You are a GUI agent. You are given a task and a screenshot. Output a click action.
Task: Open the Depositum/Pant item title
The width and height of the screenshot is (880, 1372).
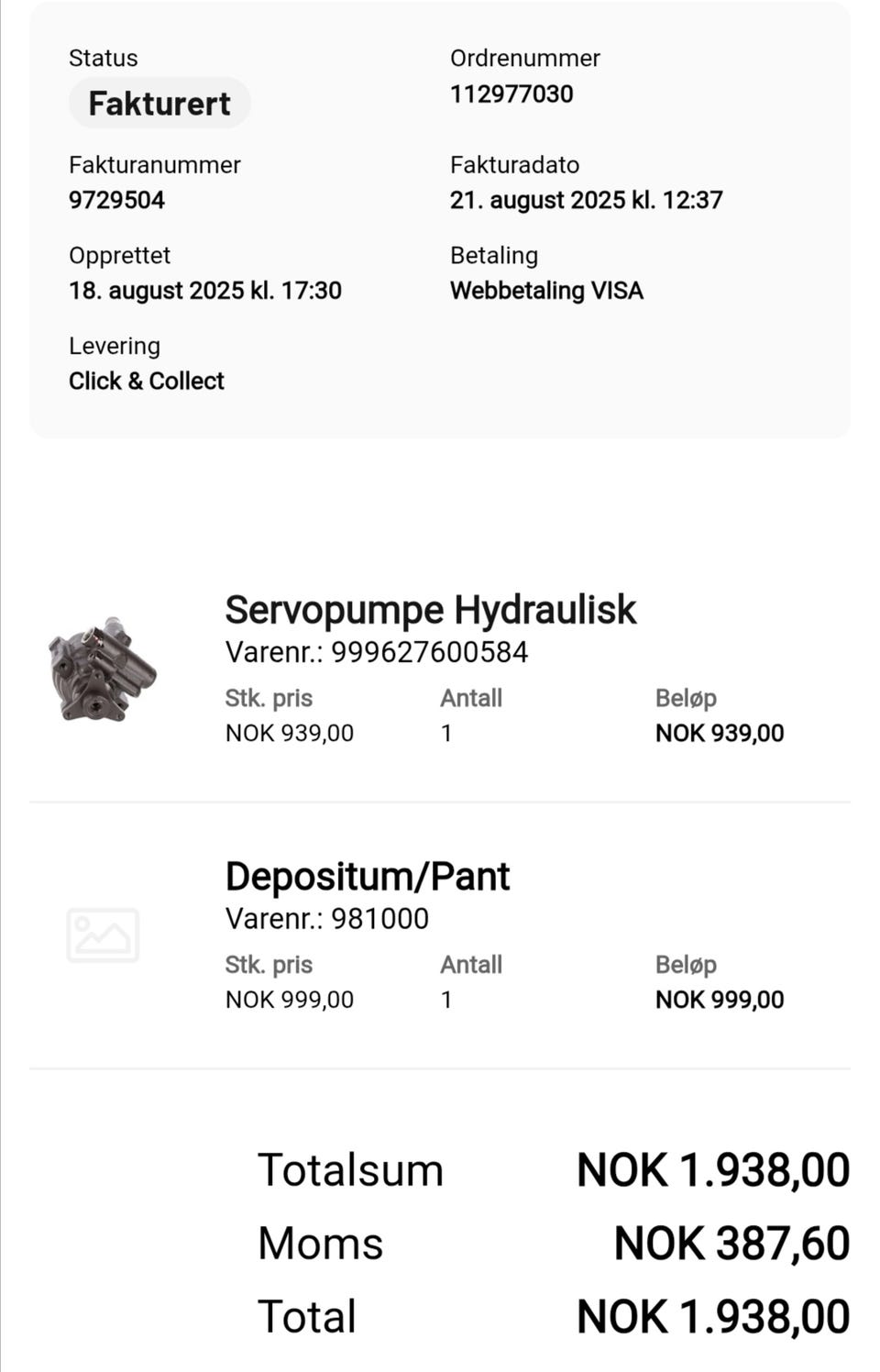[367, 876]
